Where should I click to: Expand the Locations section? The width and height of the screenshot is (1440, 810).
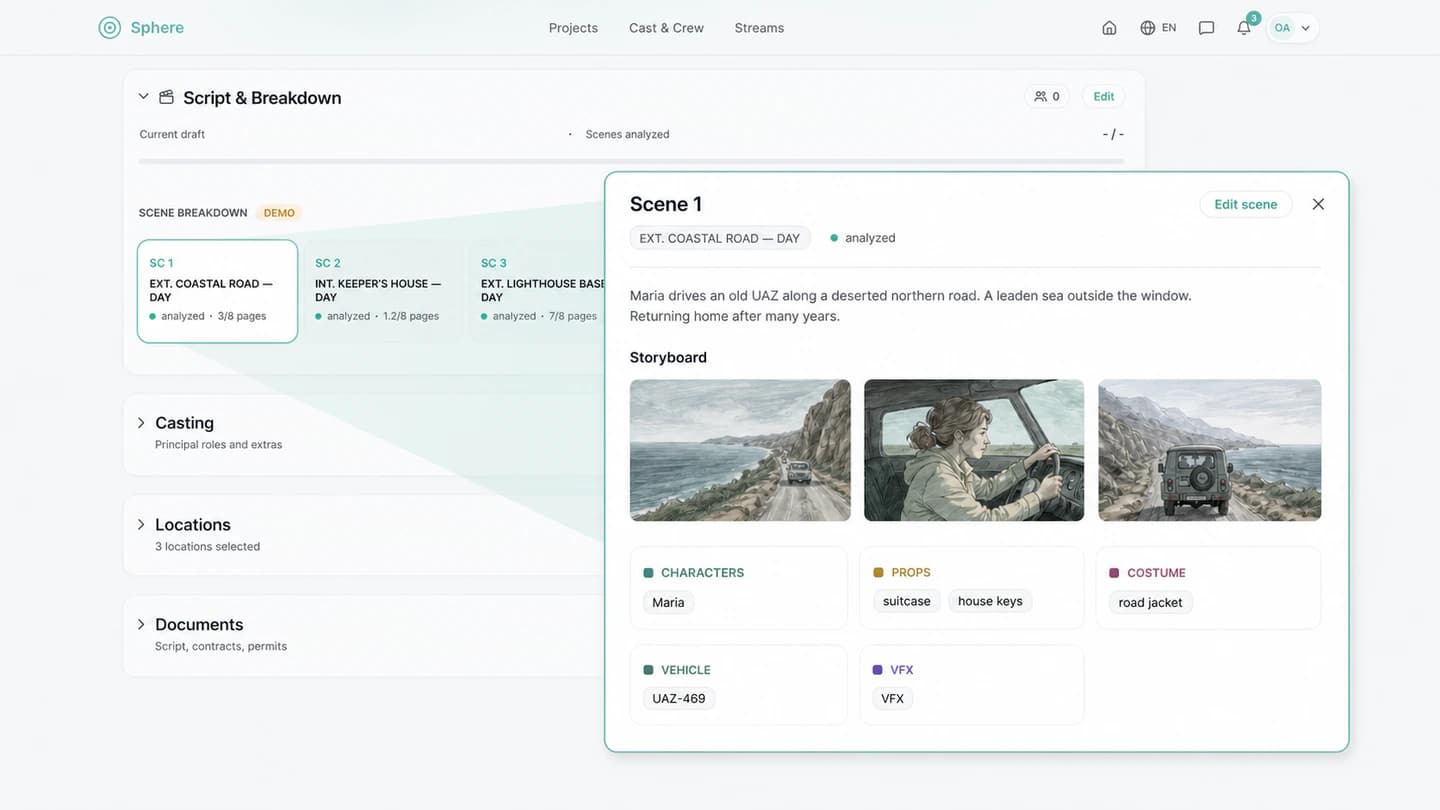(141, 524)
